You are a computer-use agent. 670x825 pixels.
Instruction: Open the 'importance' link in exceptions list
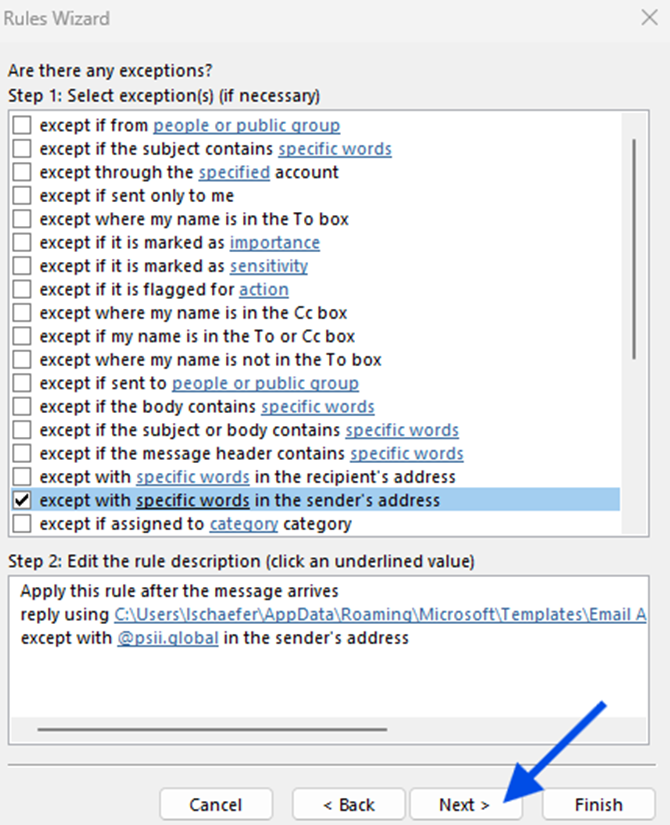[274, 243]
